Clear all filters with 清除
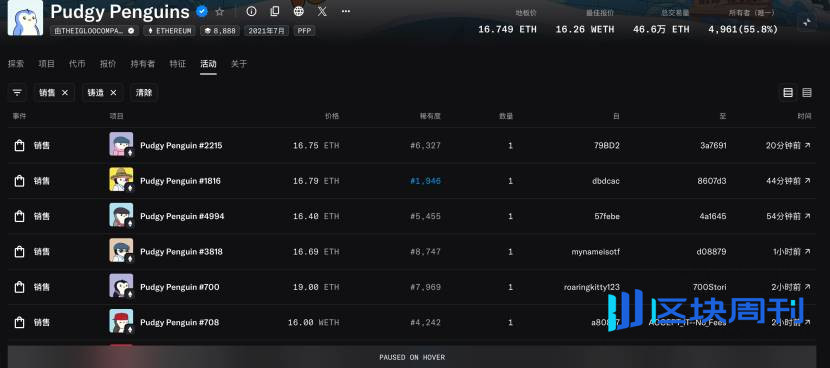 pyautogui.click(x=144, y=93)
